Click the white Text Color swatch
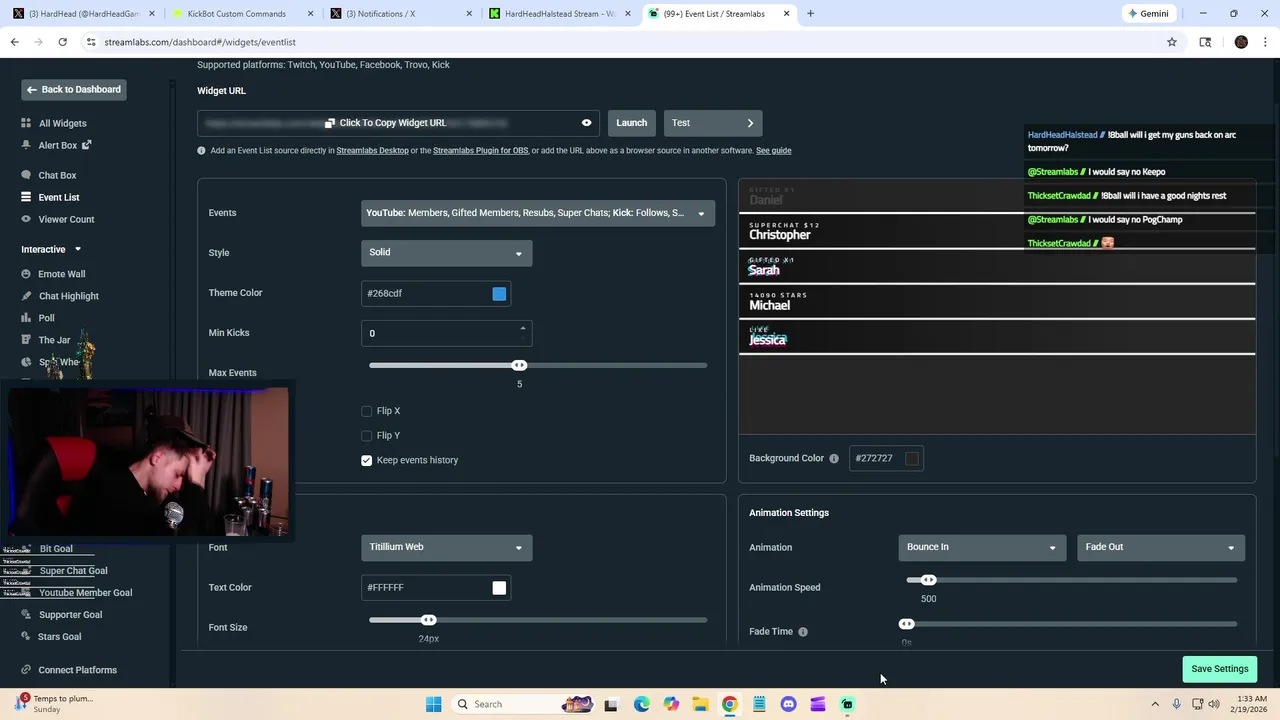Viewport: 1280px width, 720px height. (499, 588)
